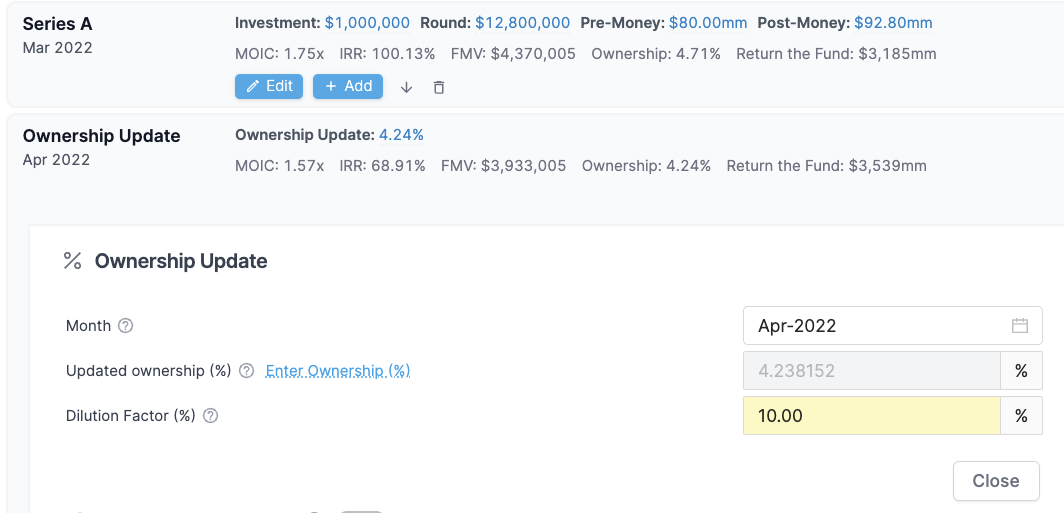Image resolution: width=1064 pixels, height=513 pixels.
Task: Click the Dilution Factor field showing 10.00
Action: point(870,416)
